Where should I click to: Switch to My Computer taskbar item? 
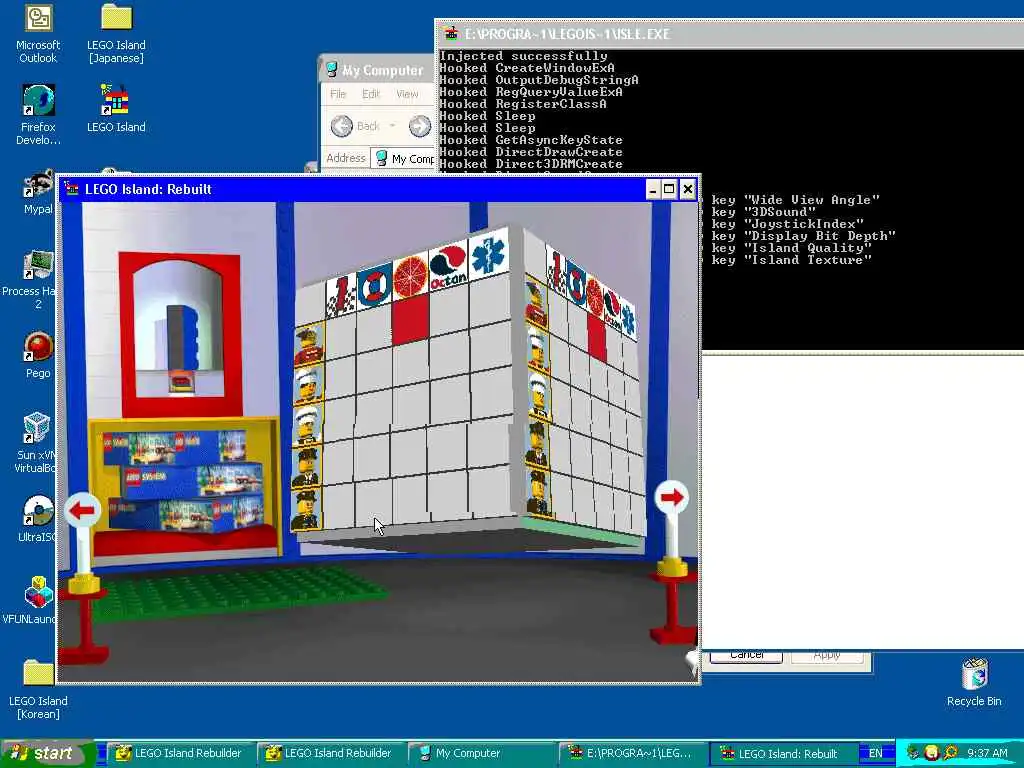[482, 753]
